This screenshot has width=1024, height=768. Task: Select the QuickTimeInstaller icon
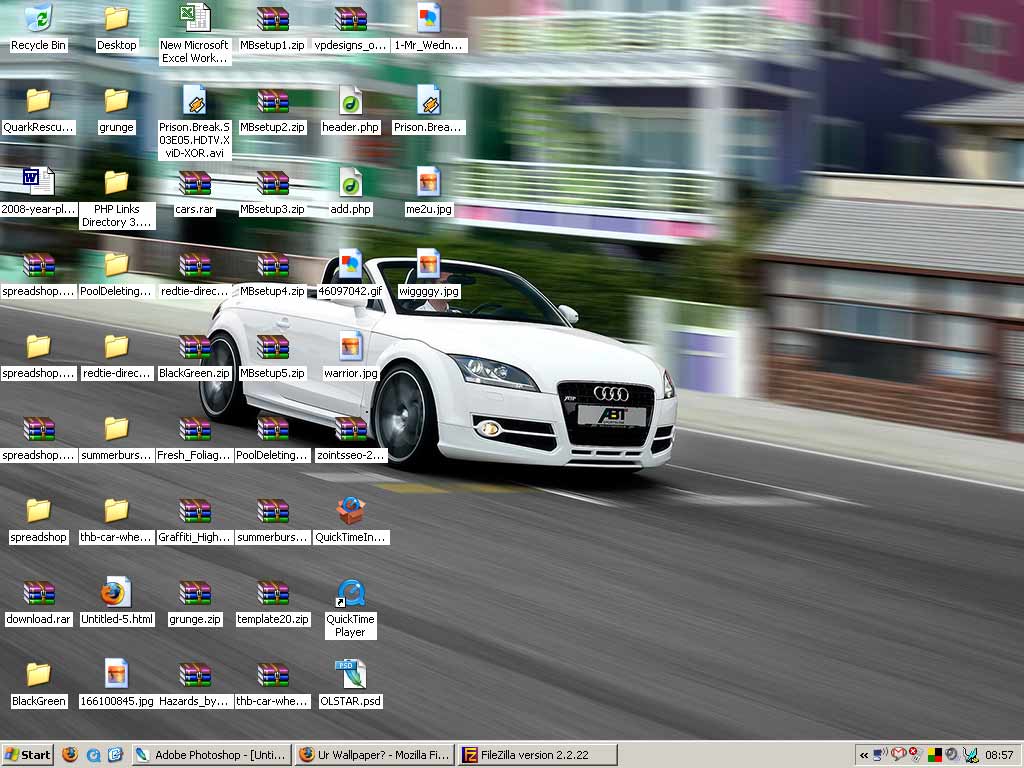click(350, 512)
